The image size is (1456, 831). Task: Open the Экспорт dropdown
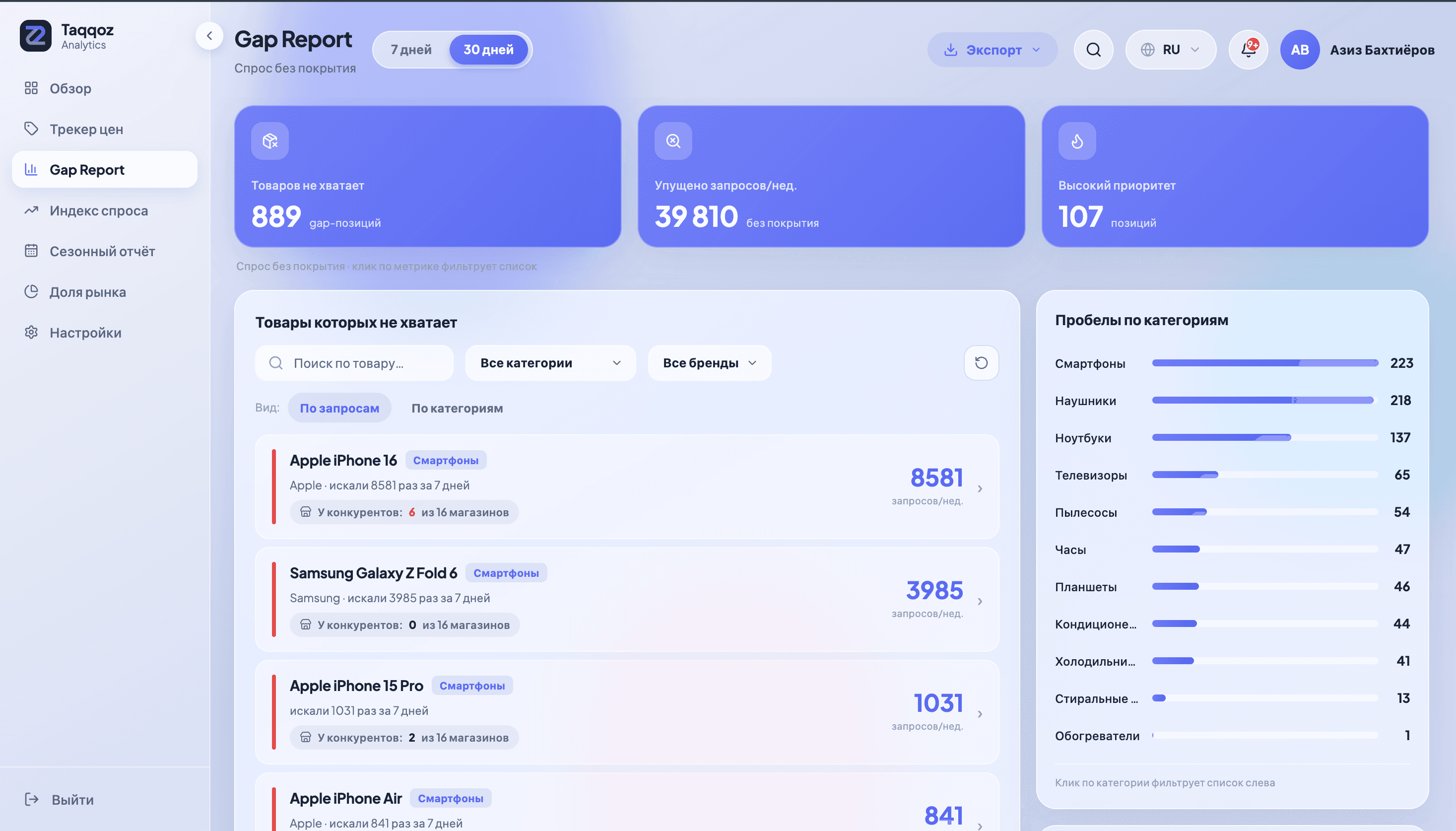(992, 50)
